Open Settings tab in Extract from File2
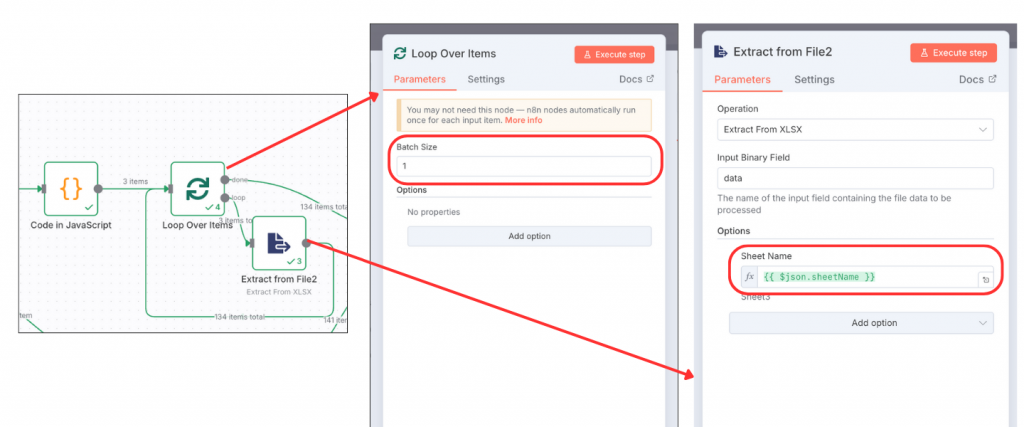Viewport: 1024px width, 427px height. coord(814,79)
